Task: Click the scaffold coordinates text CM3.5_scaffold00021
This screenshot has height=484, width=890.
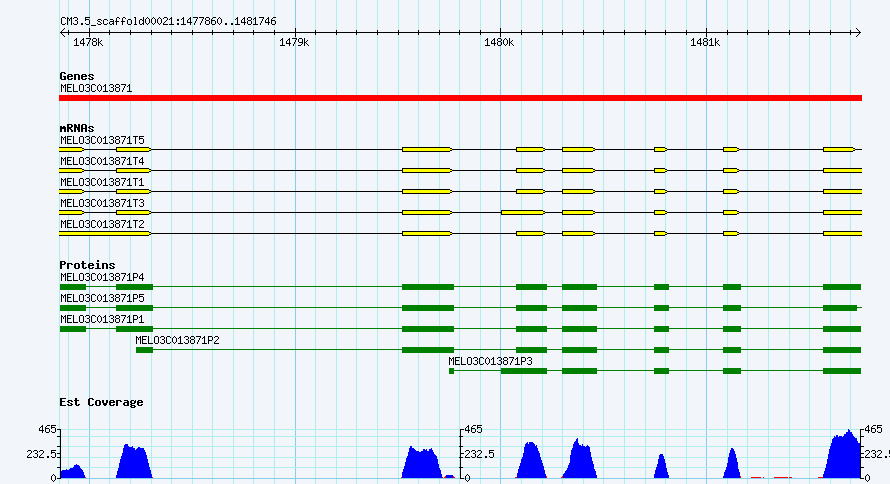Action: (168, 22)
